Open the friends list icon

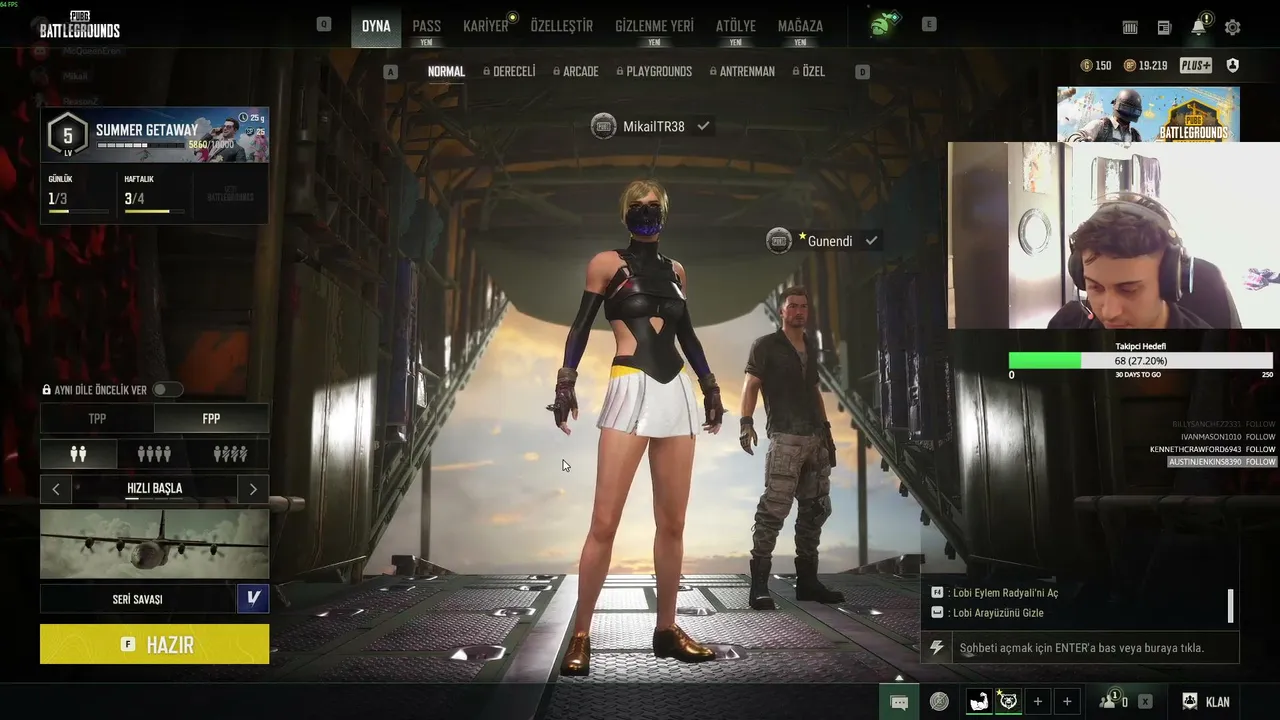[1109, 701]
